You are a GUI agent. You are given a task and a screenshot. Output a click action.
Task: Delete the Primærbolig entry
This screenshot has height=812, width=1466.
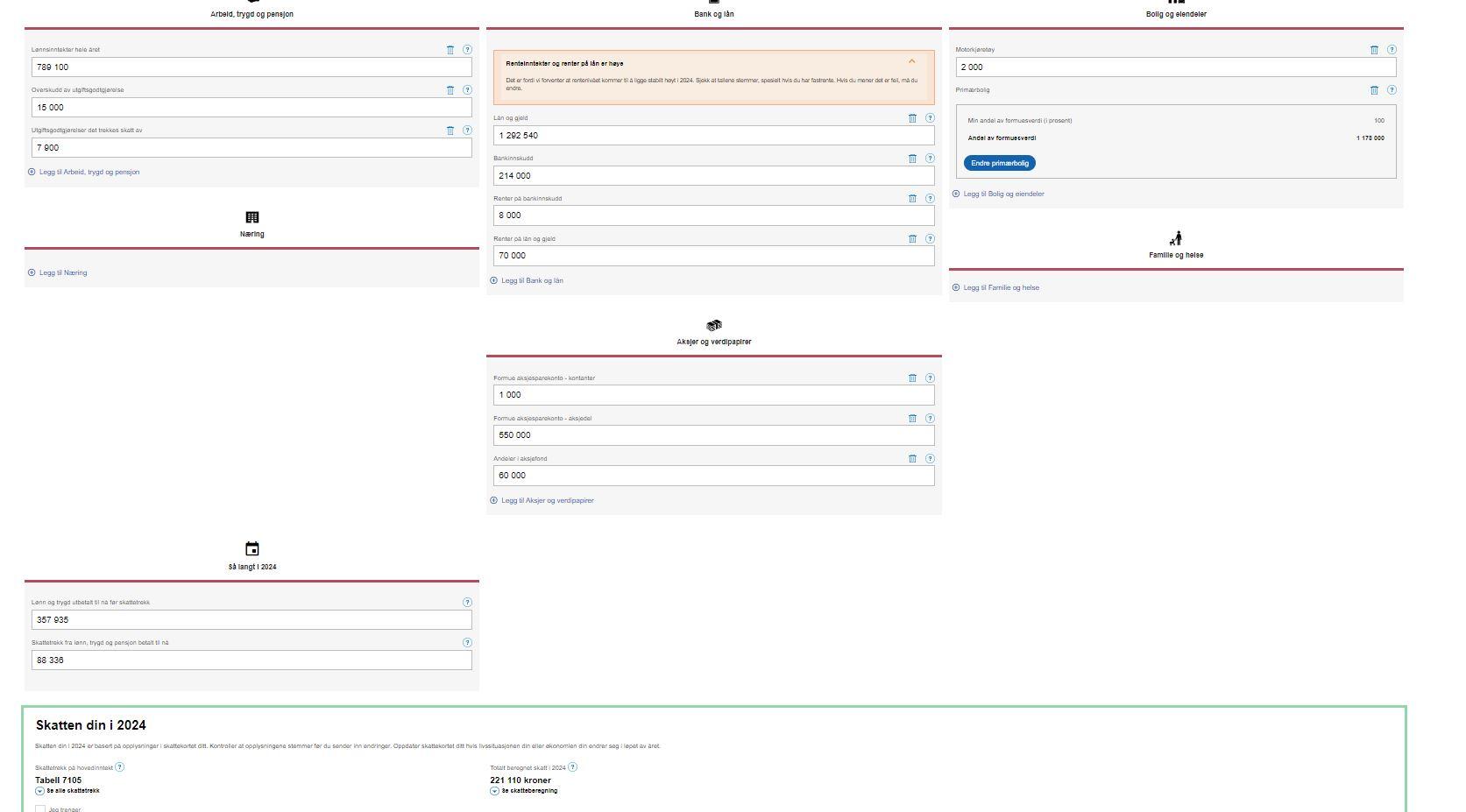coord(1374,90)
